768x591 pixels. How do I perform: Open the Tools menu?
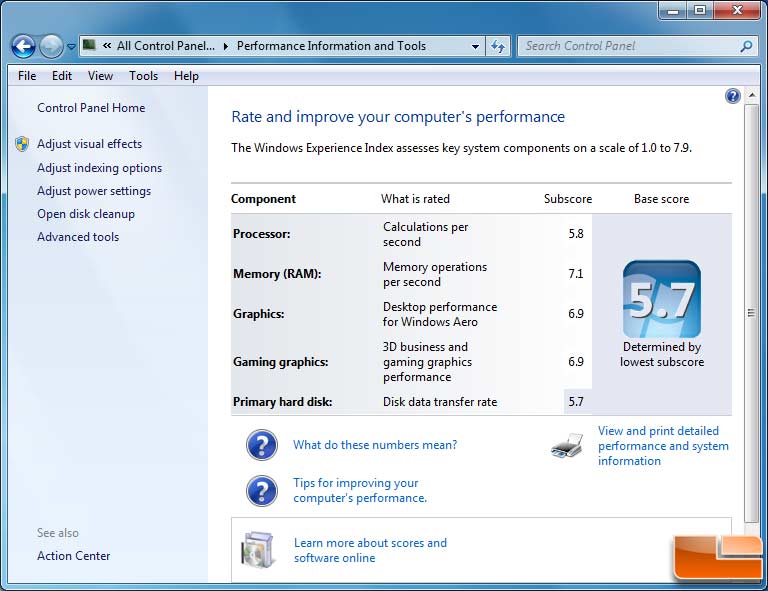(143, 76)
